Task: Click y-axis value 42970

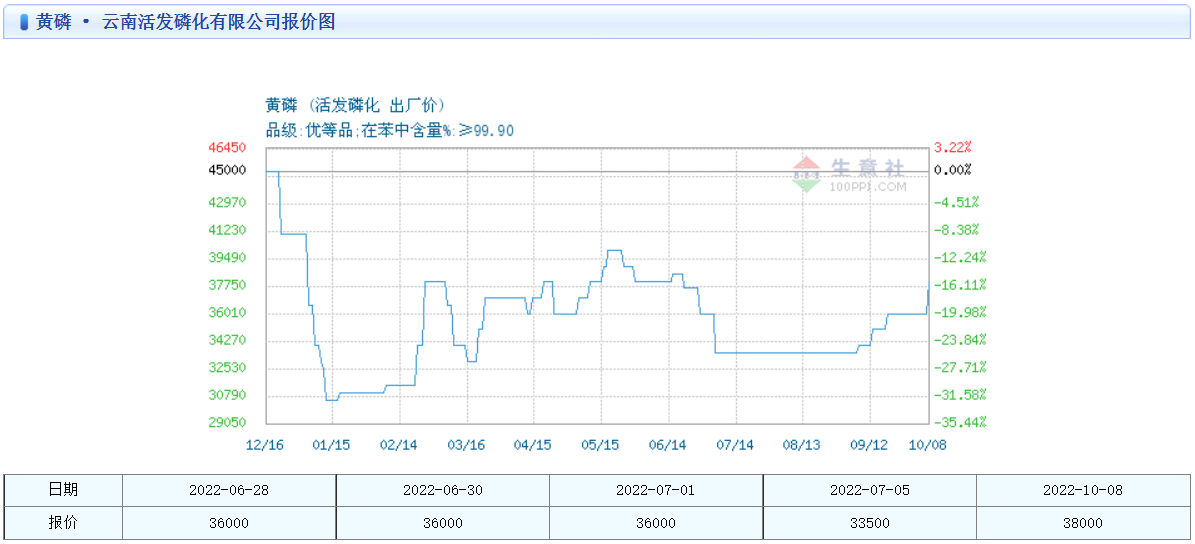Action: 228,203
